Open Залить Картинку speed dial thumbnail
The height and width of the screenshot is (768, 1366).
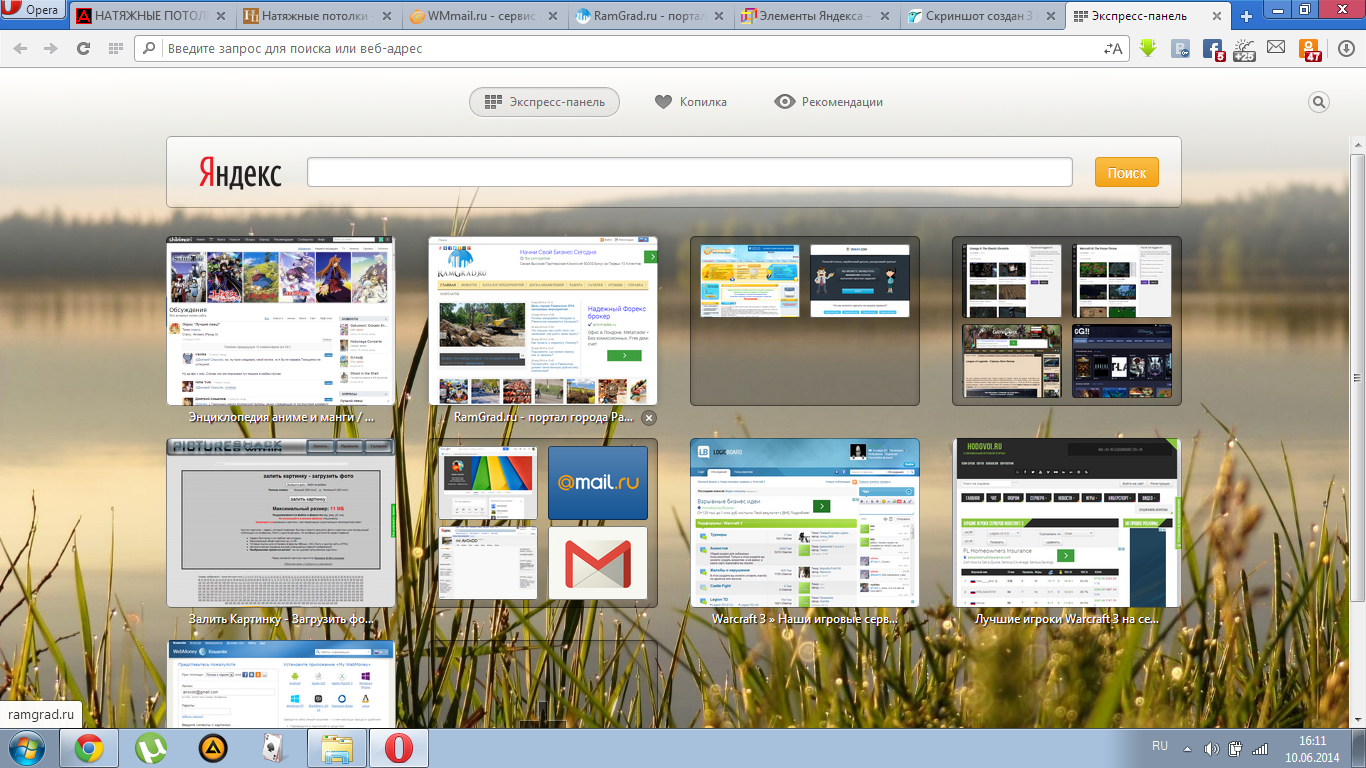pyautogui.click(x=281, y=523)
